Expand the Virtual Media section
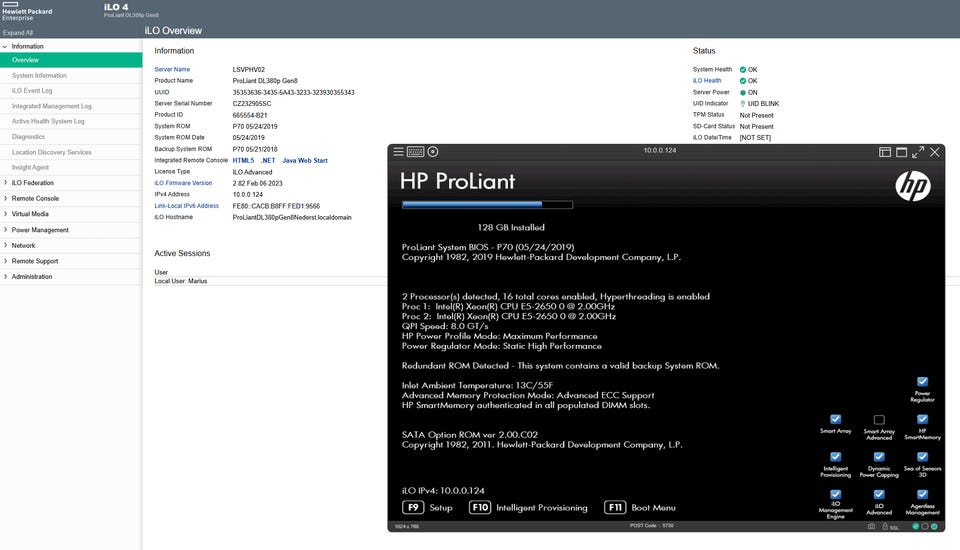Viewport: 960px width, 550px height. tap(5, 214)
